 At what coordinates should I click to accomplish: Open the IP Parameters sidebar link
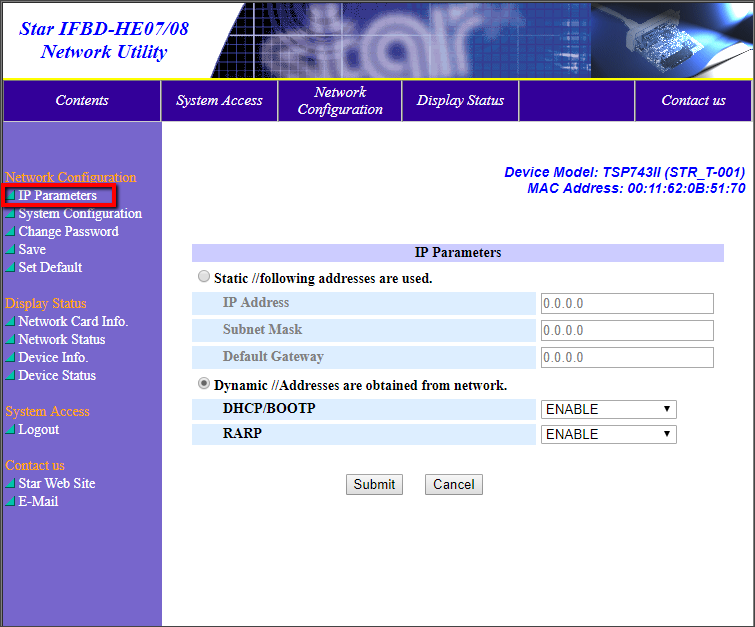57,196
